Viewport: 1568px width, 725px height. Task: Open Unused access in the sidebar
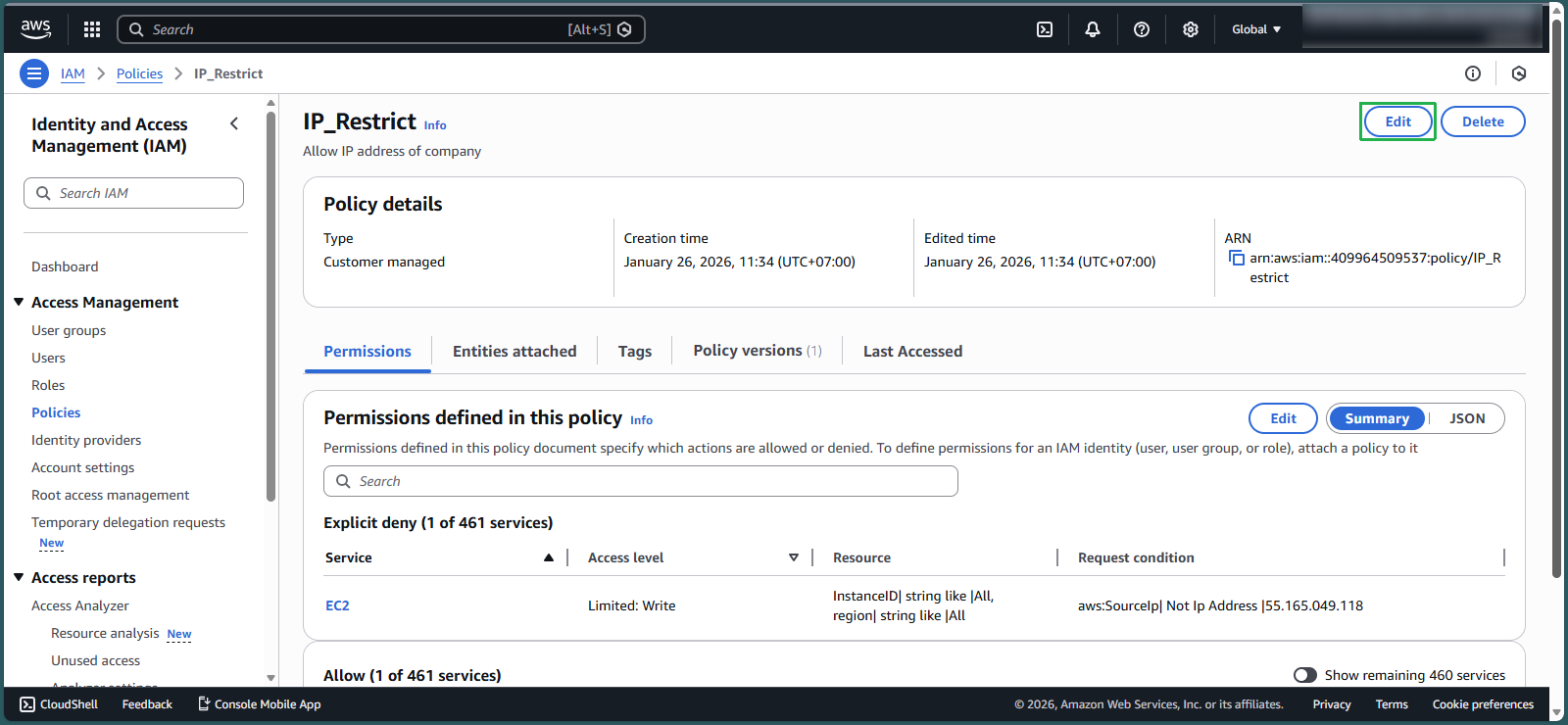tap(95, 660)
